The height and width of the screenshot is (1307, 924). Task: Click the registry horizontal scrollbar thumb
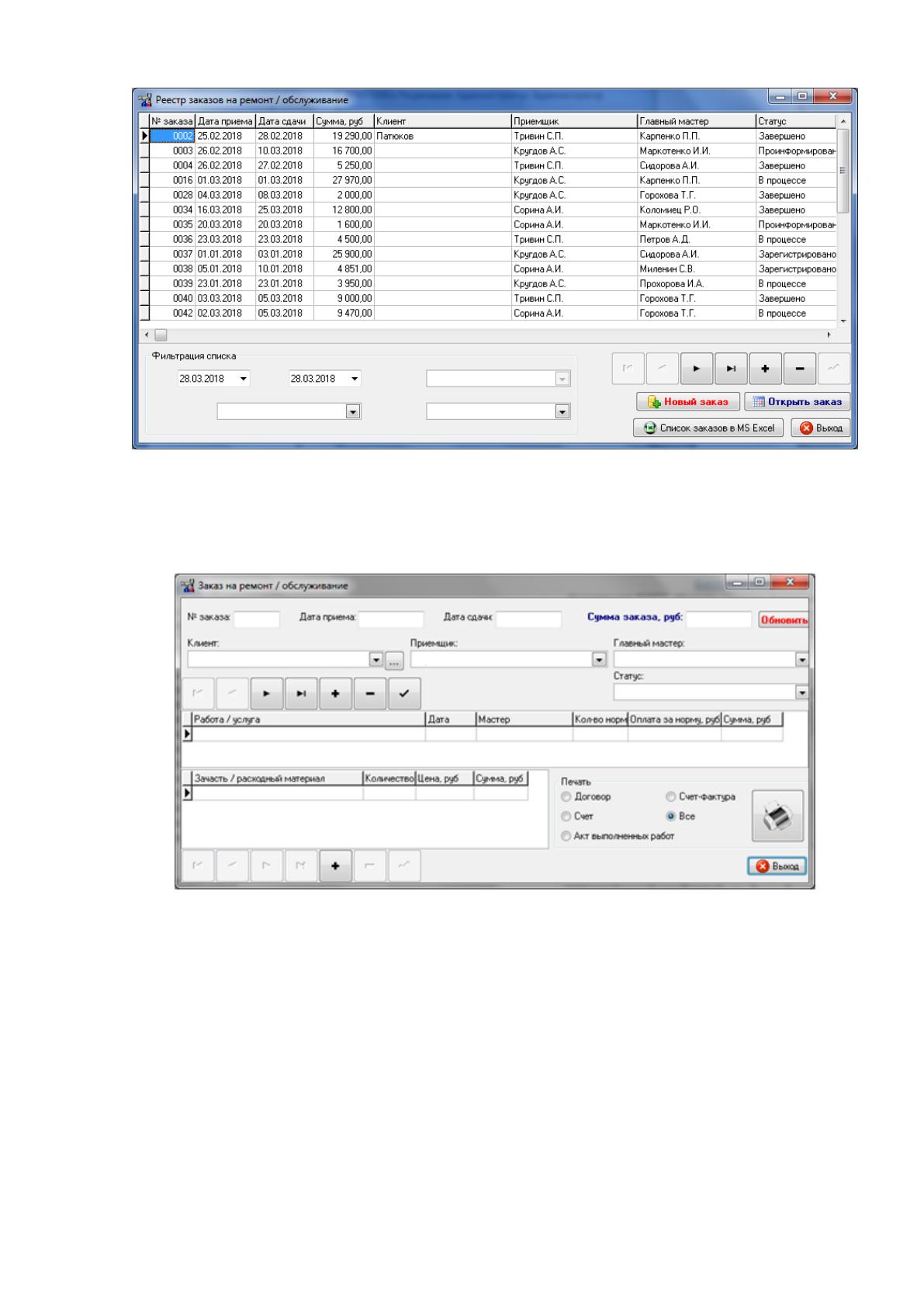[160, 335]
